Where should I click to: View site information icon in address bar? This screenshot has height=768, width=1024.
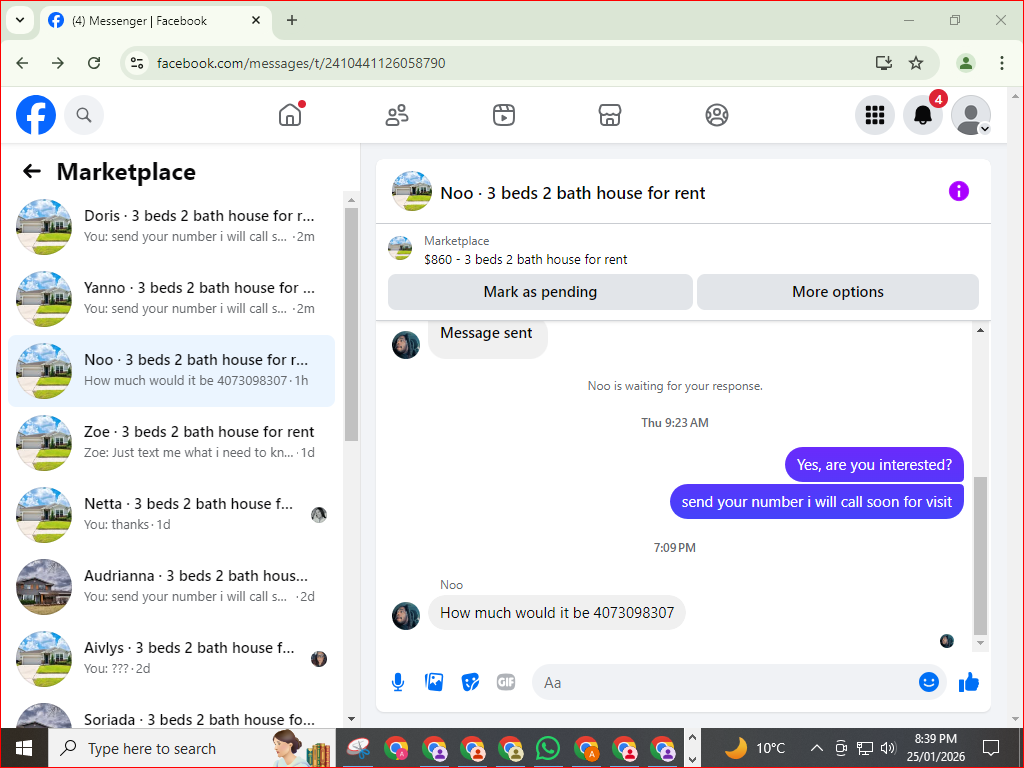pos(136,63)
